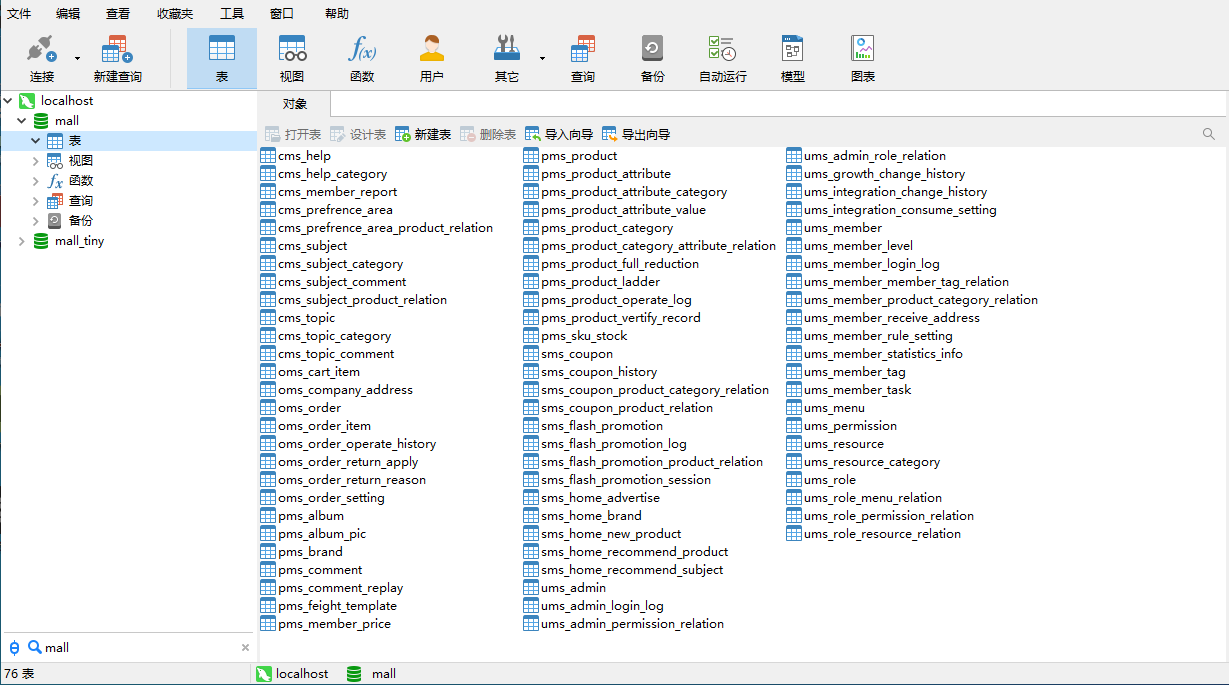Clear the mall search filter with X
Screen dimensions: 1229x685
pyautogui.click(x=245, y=648)
